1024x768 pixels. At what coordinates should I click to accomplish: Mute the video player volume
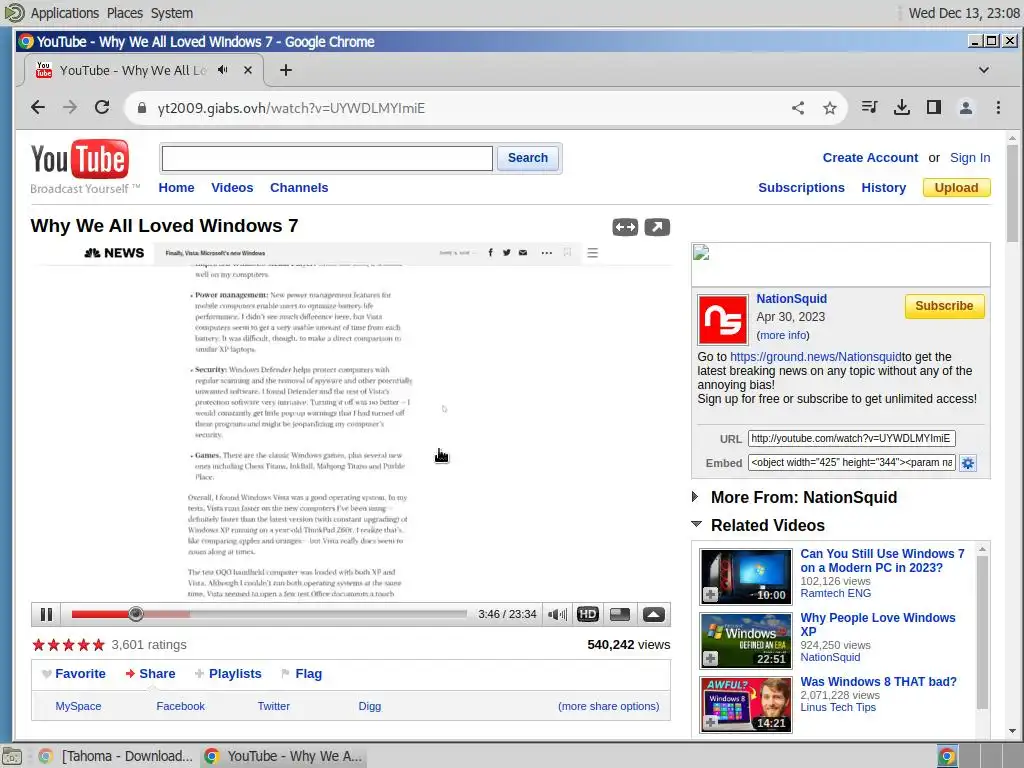(x=557, y=615)
